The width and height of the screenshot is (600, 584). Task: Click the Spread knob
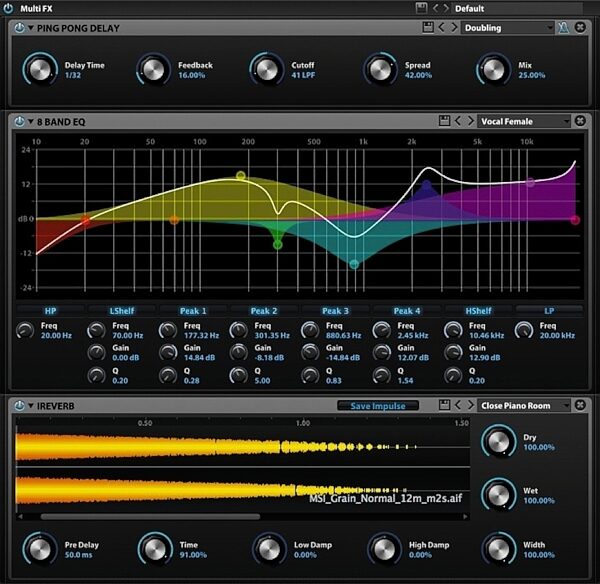tap(380, 70)
